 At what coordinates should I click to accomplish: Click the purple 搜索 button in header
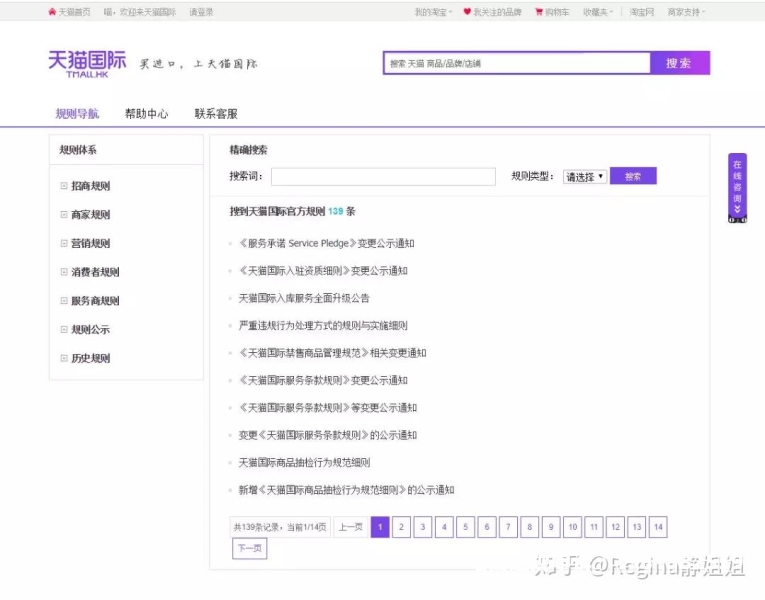680,63
